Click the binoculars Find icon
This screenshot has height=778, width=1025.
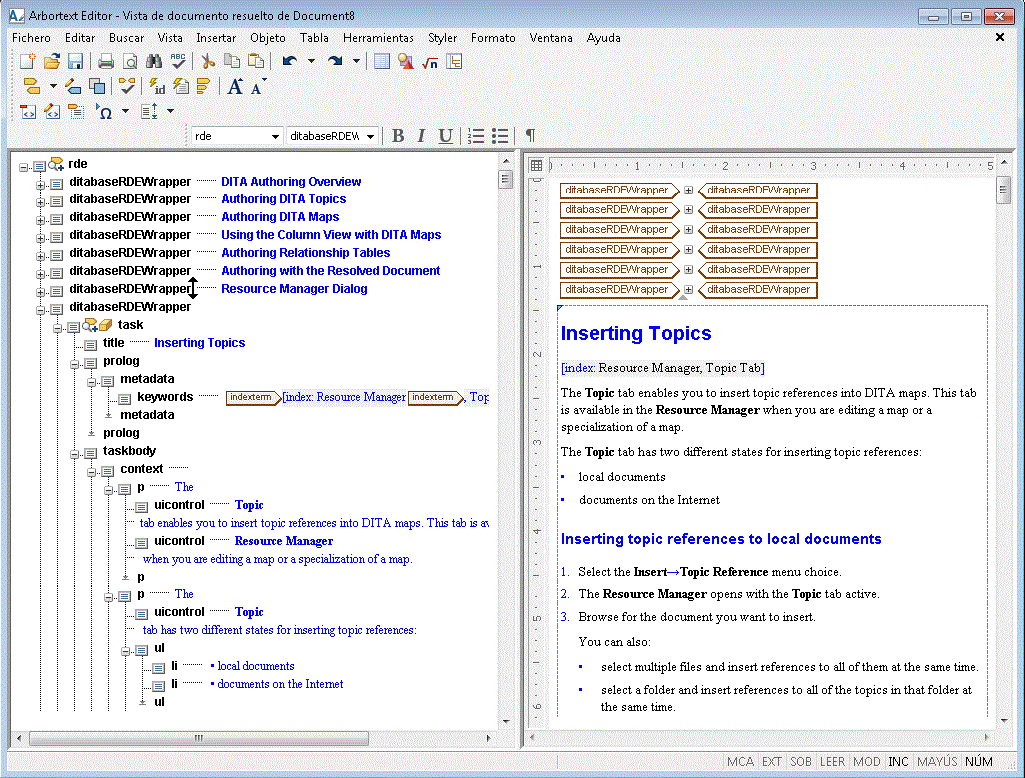click(154, 61)
